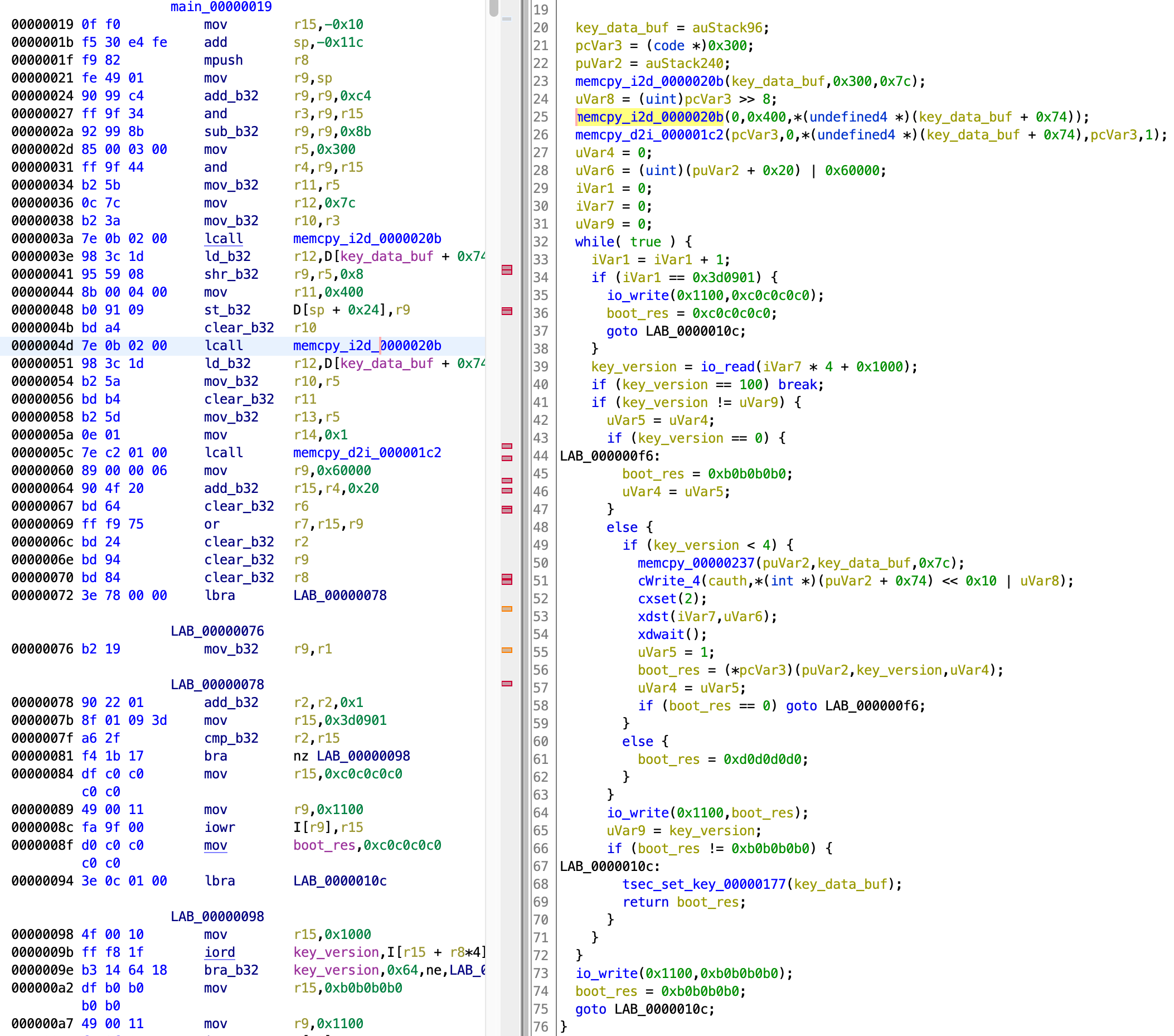Click LAB_00000098 label heading in listing
Screen dimensions: 1174x1036
click(x=217, y=916)
